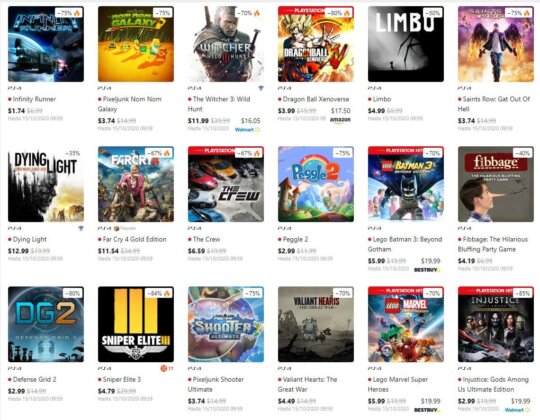
Task: Open The Witcher 3: Wild Hunt cover
Action: (x=226, y=44)
